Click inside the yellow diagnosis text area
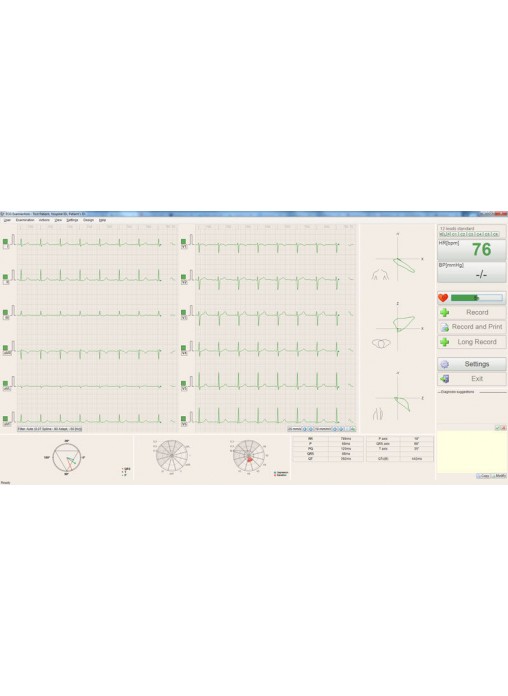Viewport: 508px width, 696px height. click(472, 452)
